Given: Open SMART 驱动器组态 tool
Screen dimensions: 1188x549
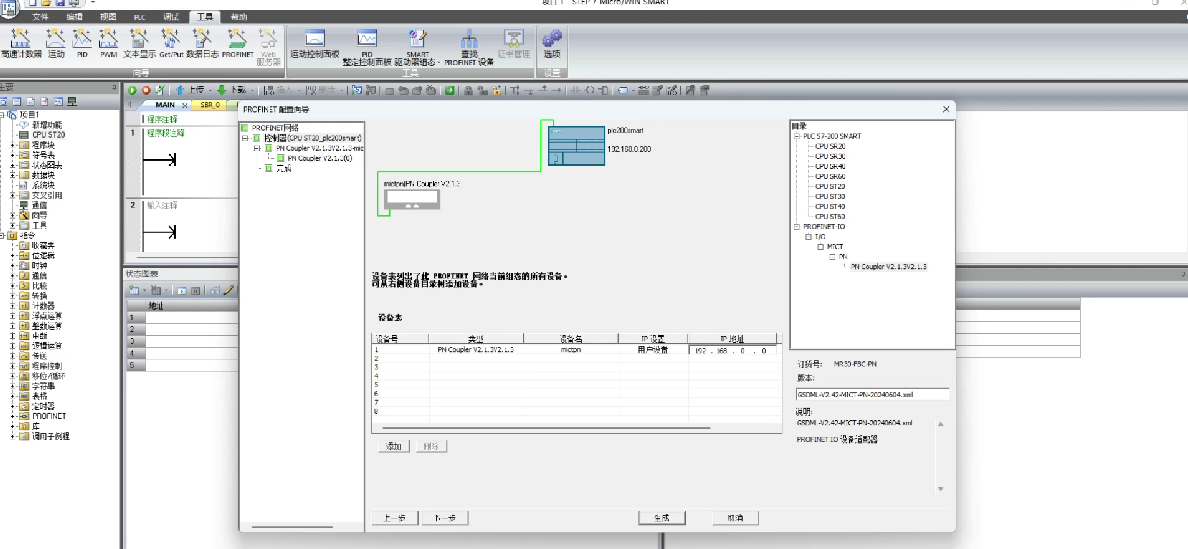Looking at the screenshot, I should pyautogui.click(x=417, y=48).
